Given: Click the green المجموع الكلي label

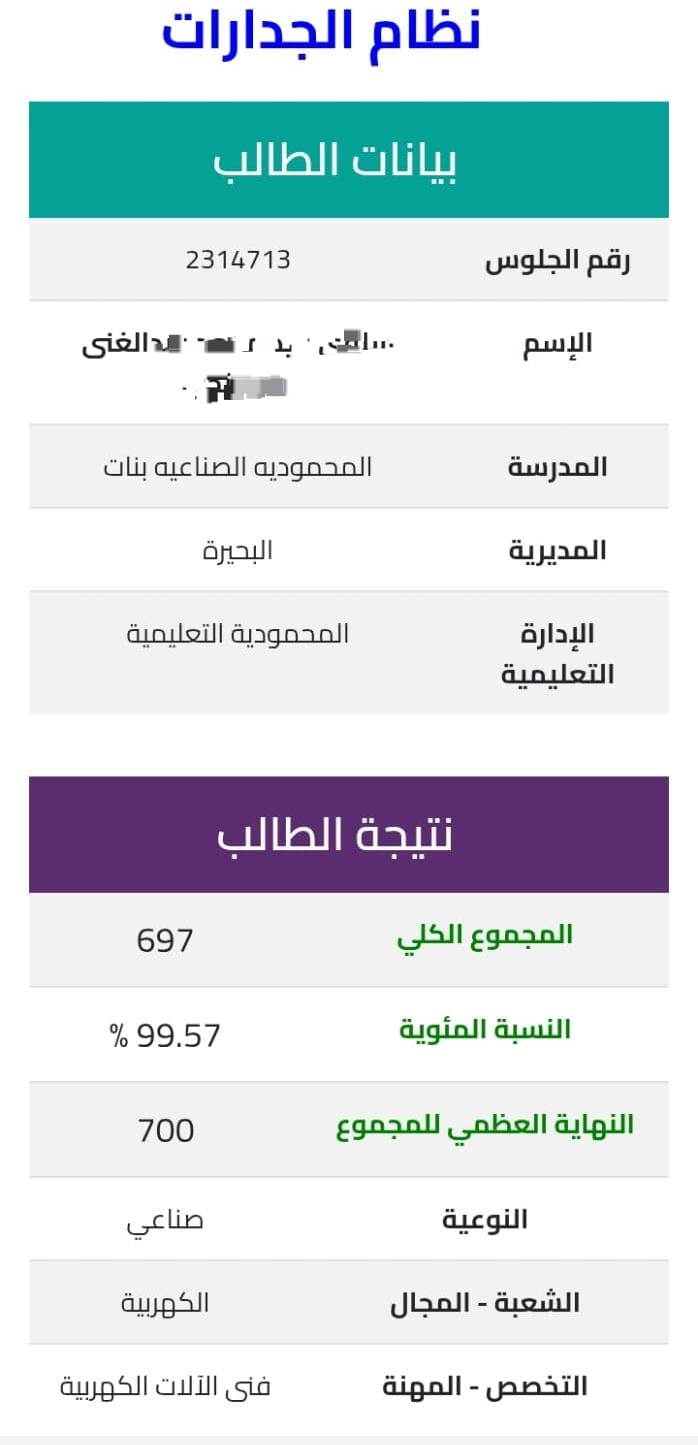Looking at the screenshot, I should [485, 936].
